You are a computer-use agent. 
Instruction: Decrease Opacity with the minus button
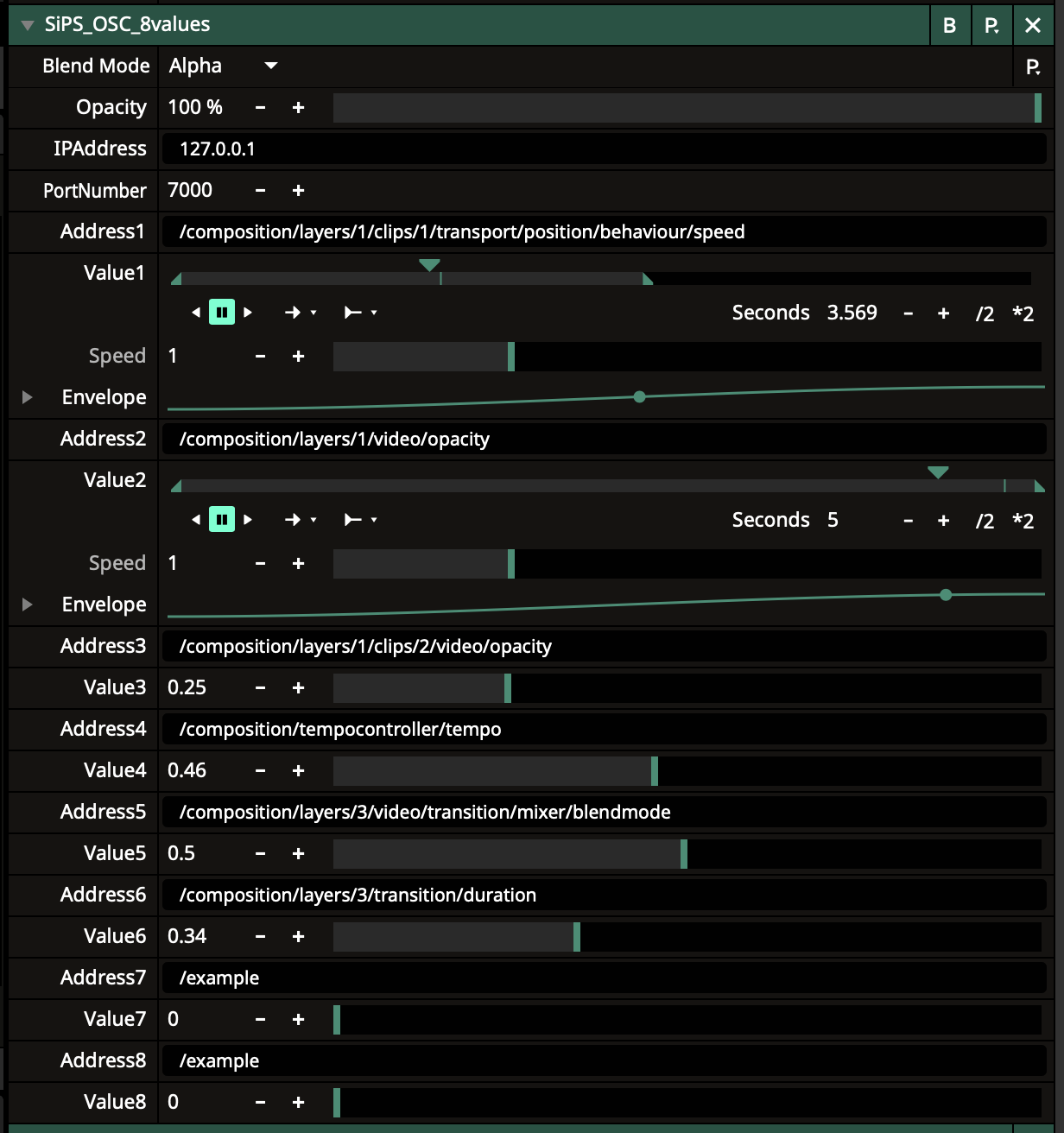[260, 108]
